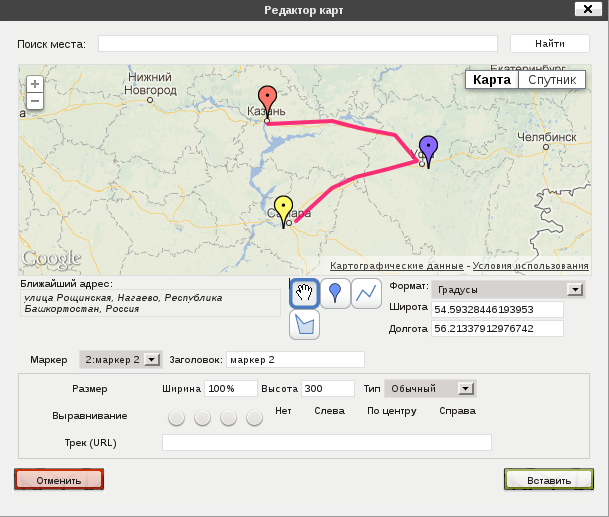Zoom in the map with plus button
Viewport: 609px width, 517px height.
pos(35,85)
